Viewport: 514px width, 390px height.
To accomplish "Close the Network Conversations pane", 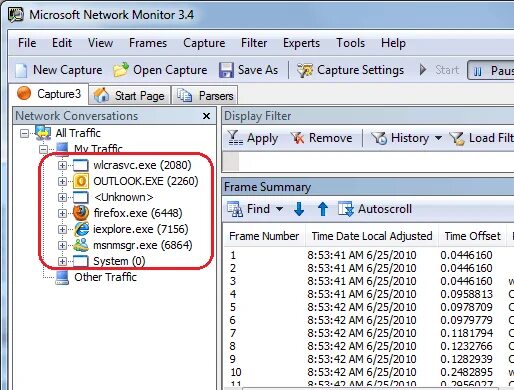I will coord(206,116).
